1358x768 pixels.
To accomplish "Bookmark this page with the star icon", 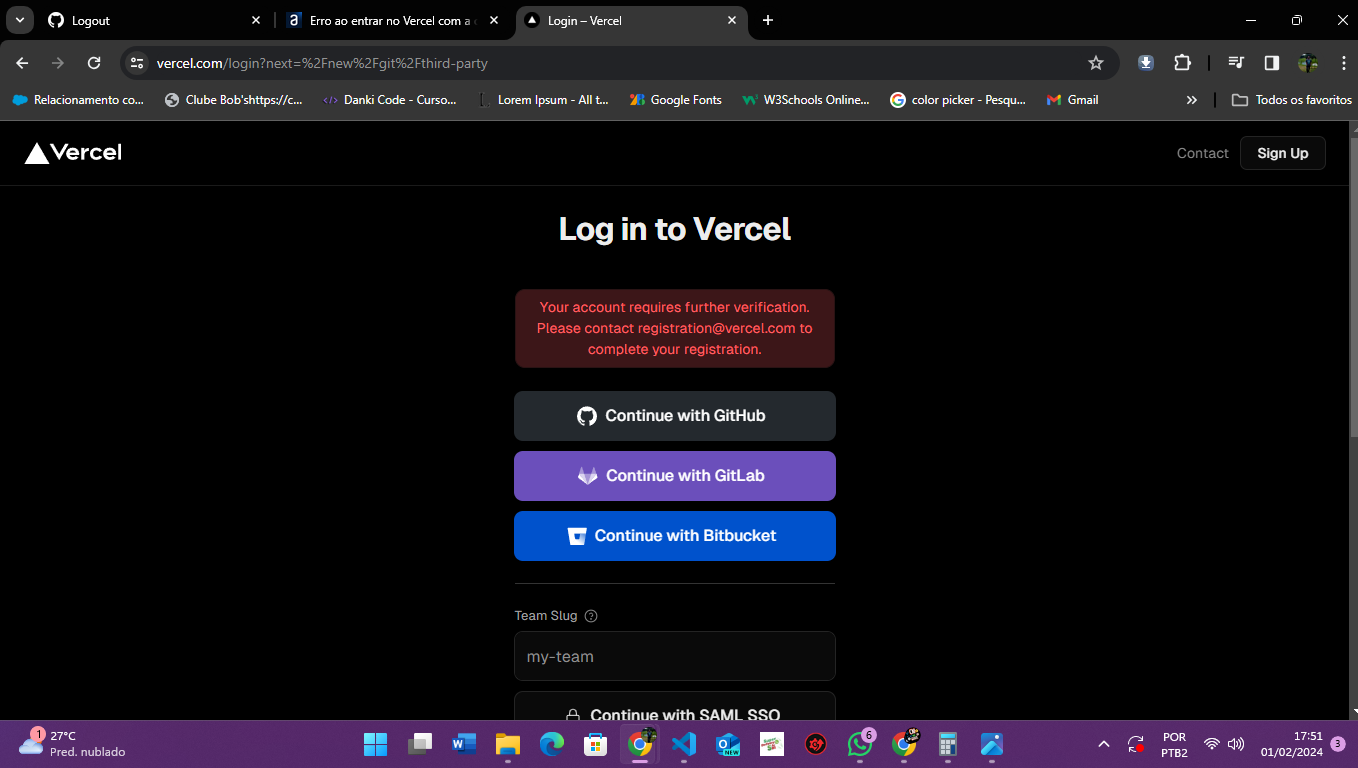I will click(x=1096, y=63).
